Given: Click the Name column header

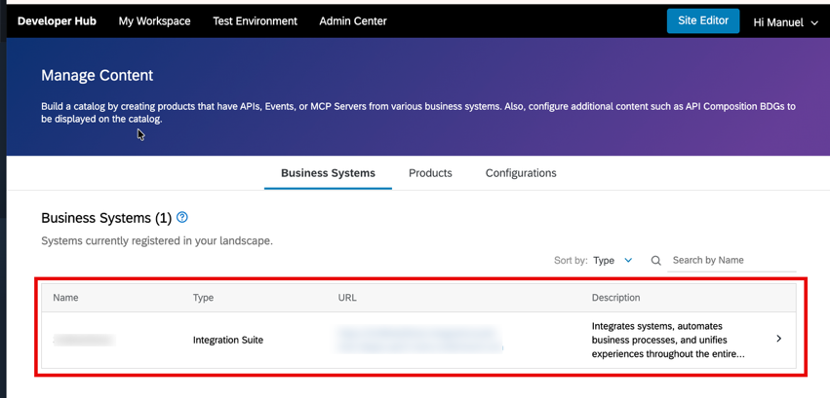Looking at the screenshot, I should 65,298.
